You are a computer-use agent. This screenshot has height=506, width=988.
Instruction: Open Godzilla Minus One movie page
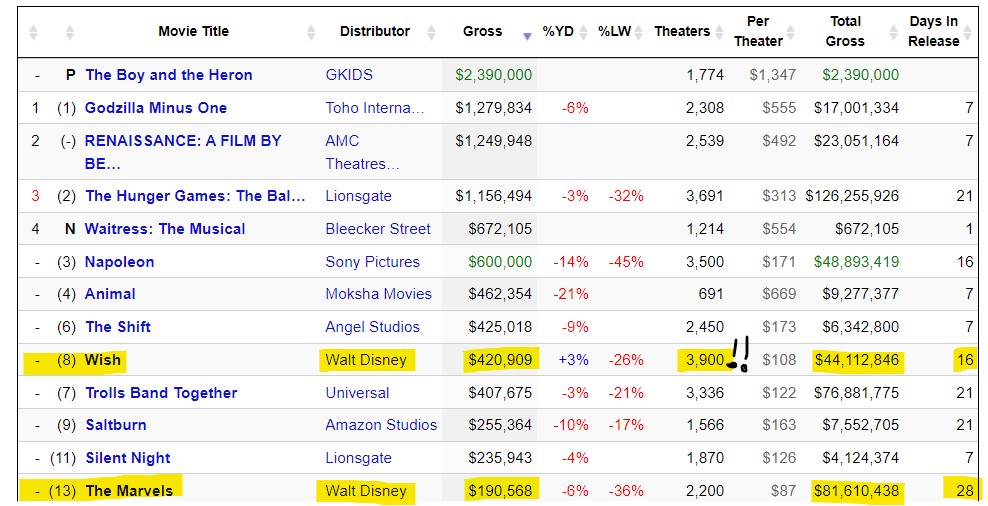156,108
